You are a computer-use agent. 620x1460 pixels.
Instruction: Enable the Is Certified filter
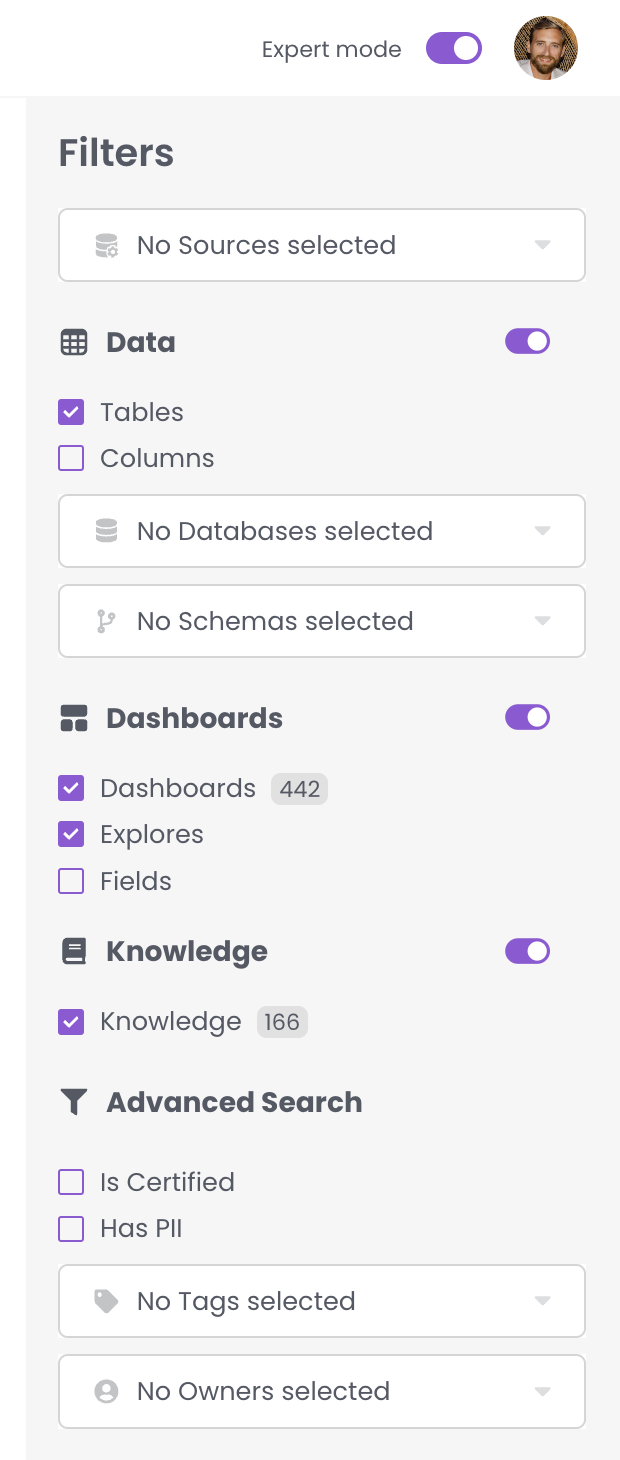(x=71, y=1182)
